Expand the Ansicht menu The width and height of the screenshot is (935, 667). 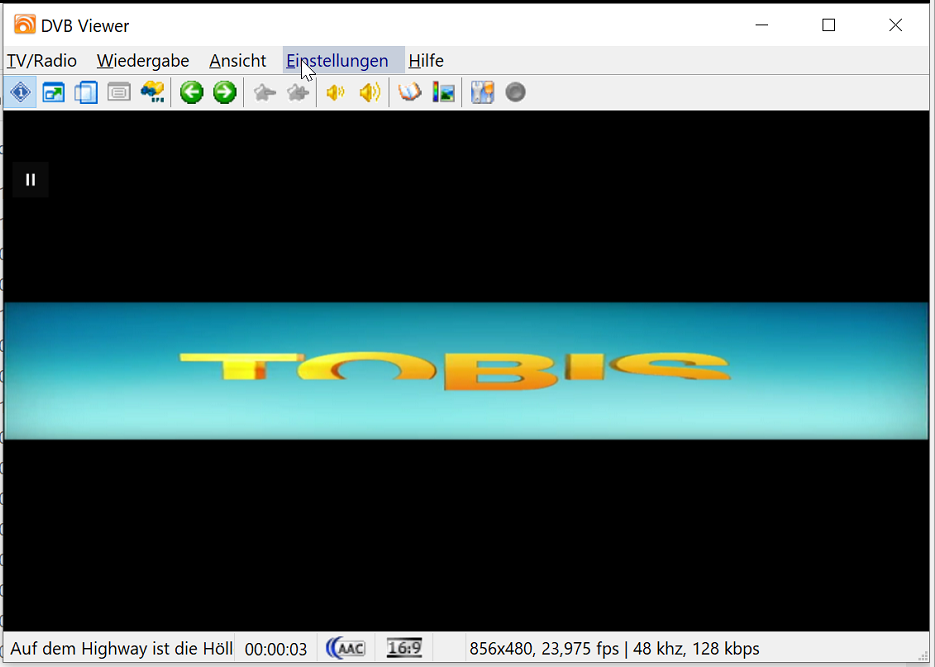pos(238,61)
